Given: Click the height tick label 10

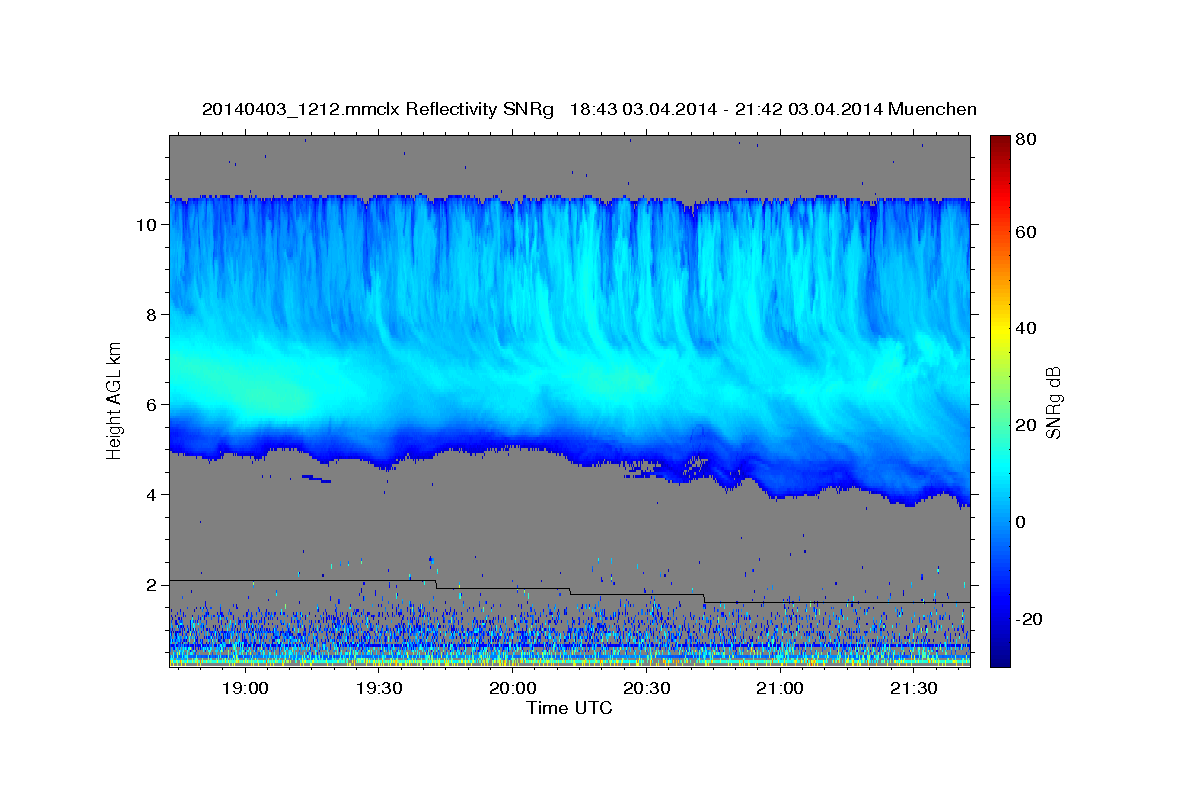Looking at the screenshot, I should [146, 225].
